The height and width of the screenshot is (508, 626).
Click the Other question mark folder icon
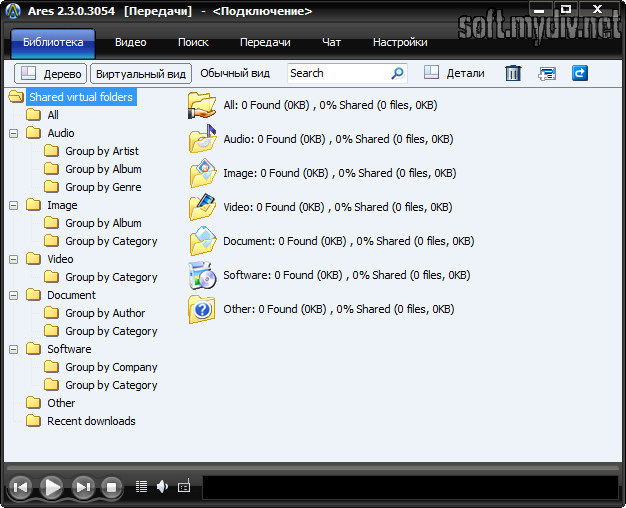(x=202, y=309)
